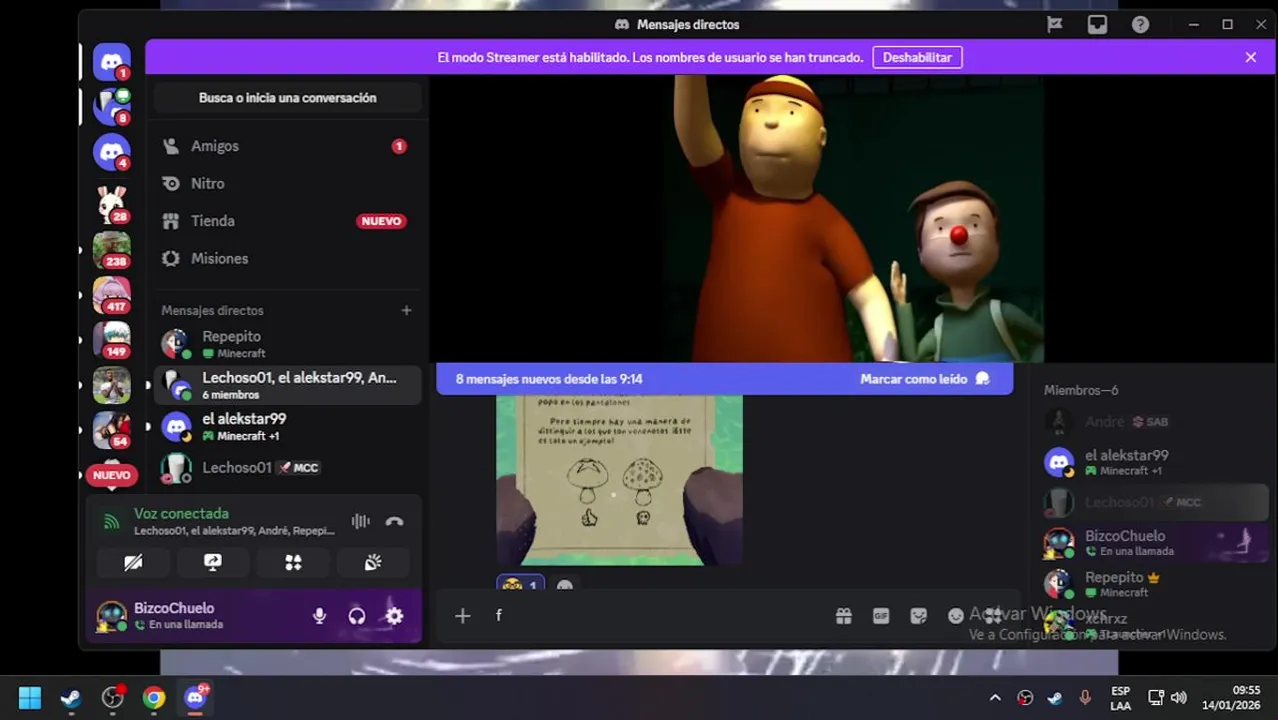Open the emoji picker
1278x720 pixels.
[955, 616]
